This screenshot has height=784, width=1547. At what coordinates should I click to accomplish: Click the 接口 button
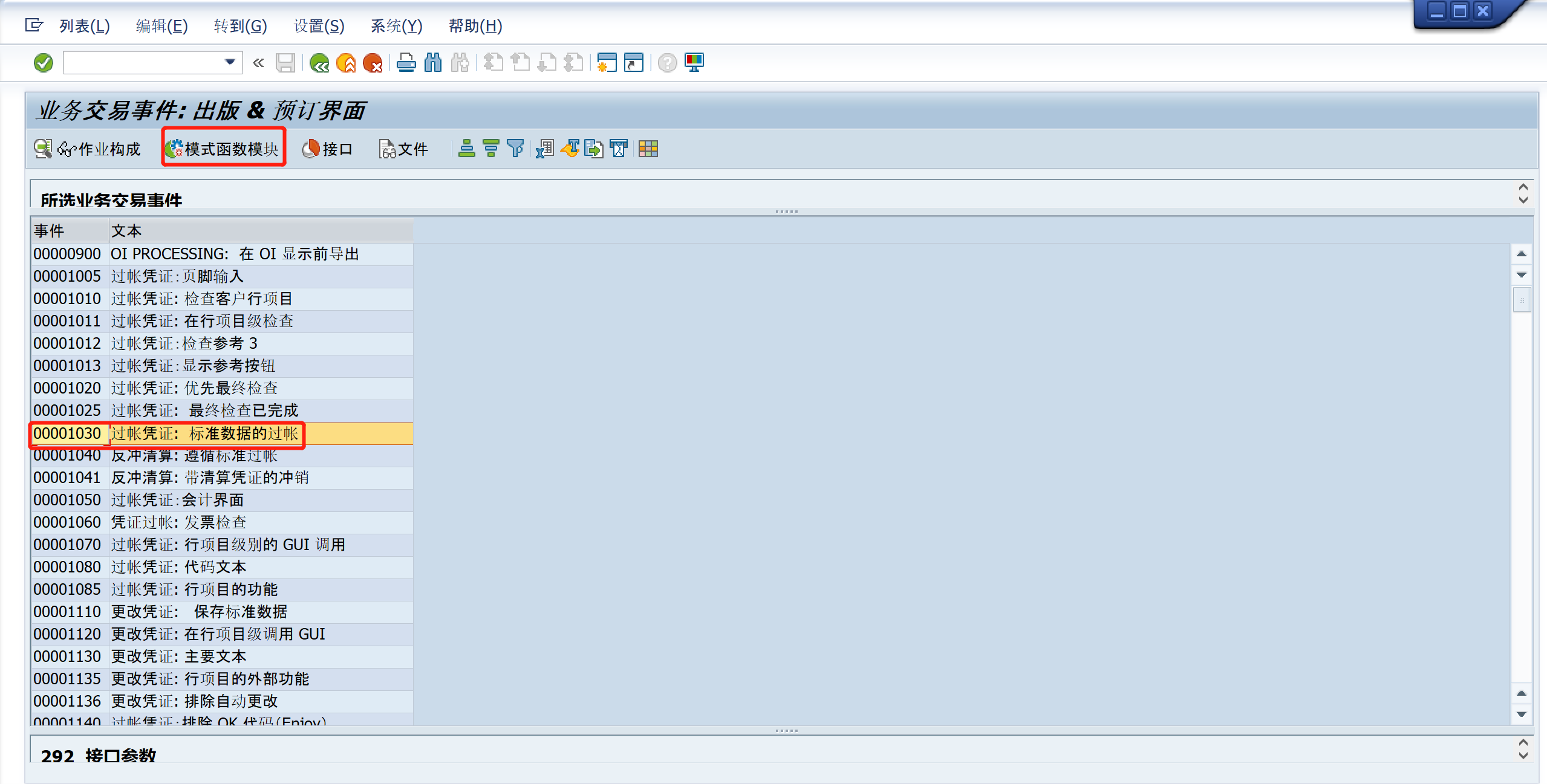coord(328,149)
